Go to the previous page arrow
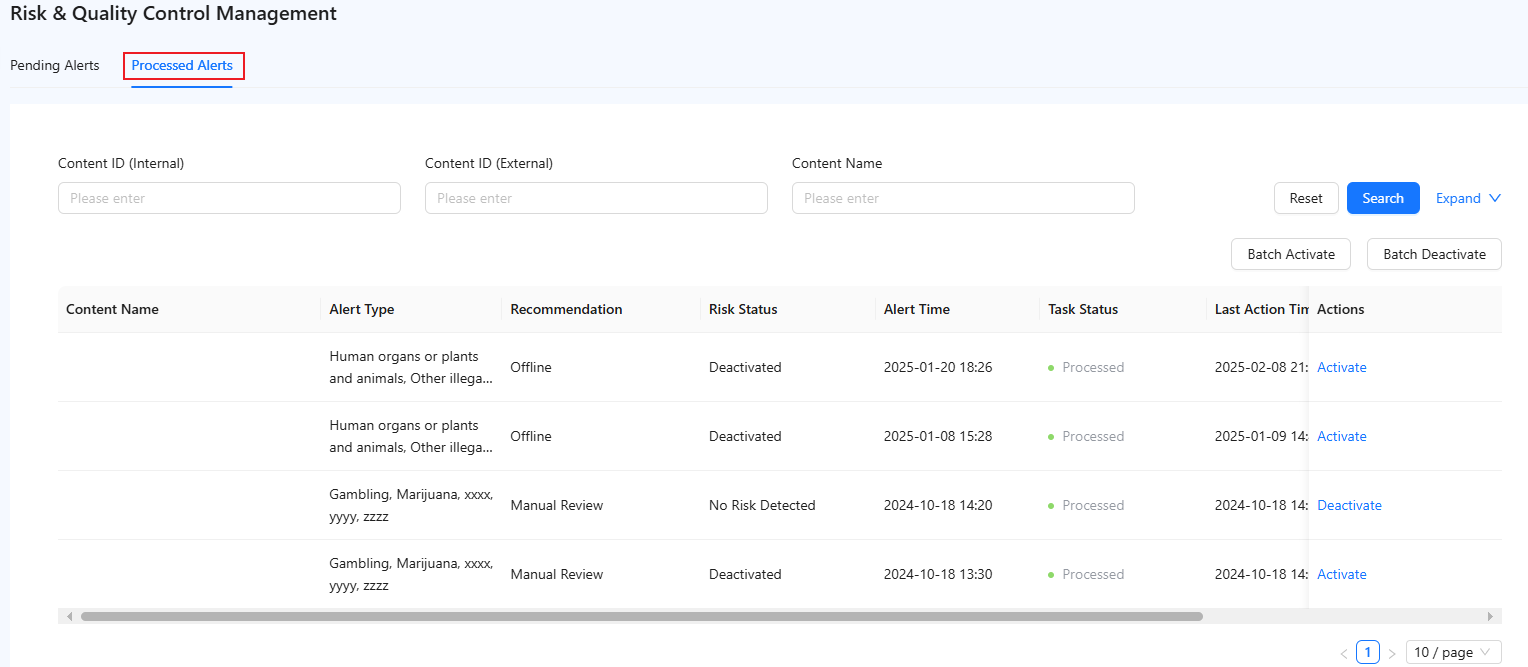1528x667 pixels. click(1344, 653)
